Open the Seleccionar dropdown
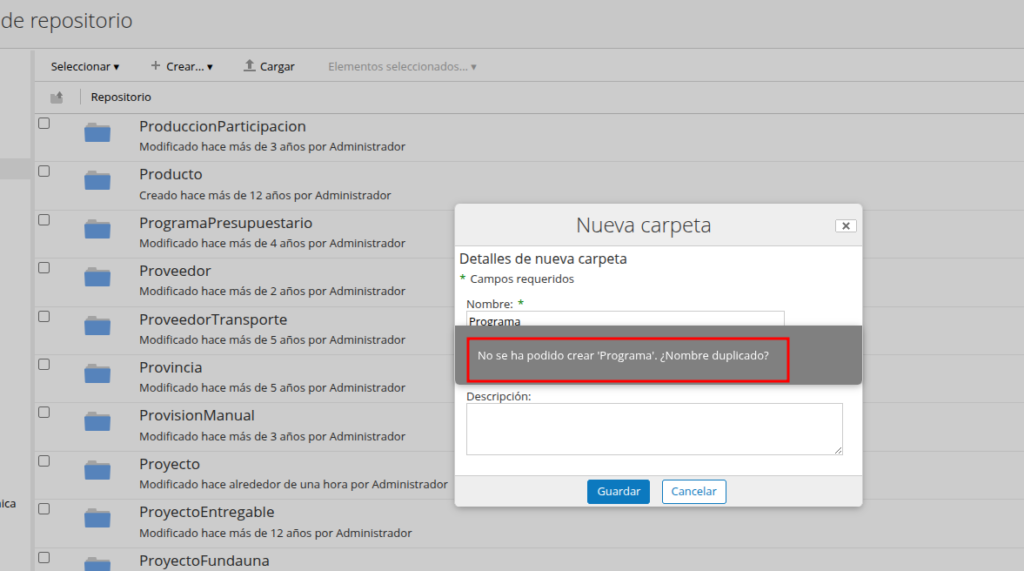 (x=85, y=66)
